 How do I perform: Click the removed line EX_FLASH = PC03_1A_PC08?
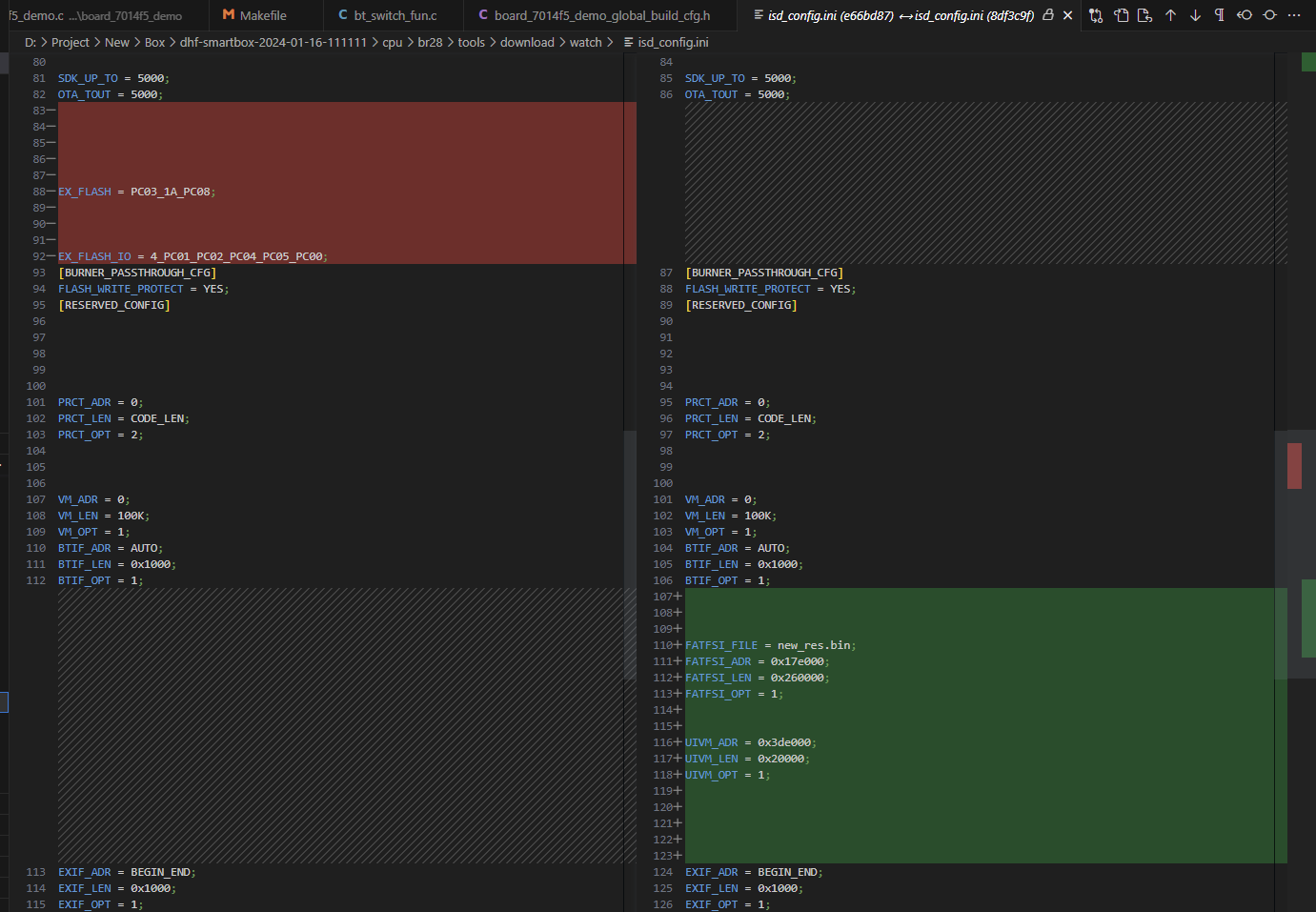(137, 192)
